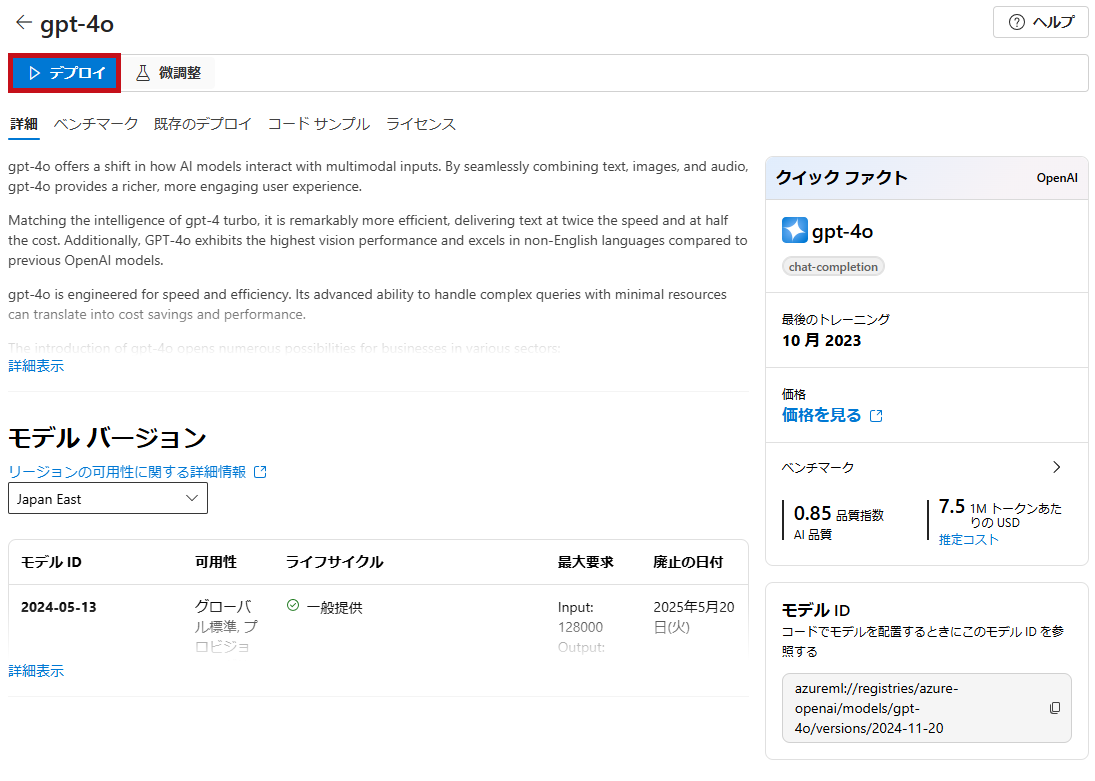Copy the model ID with the copy icon
Screen dimensions: 1095x781
pos(1054,708)
